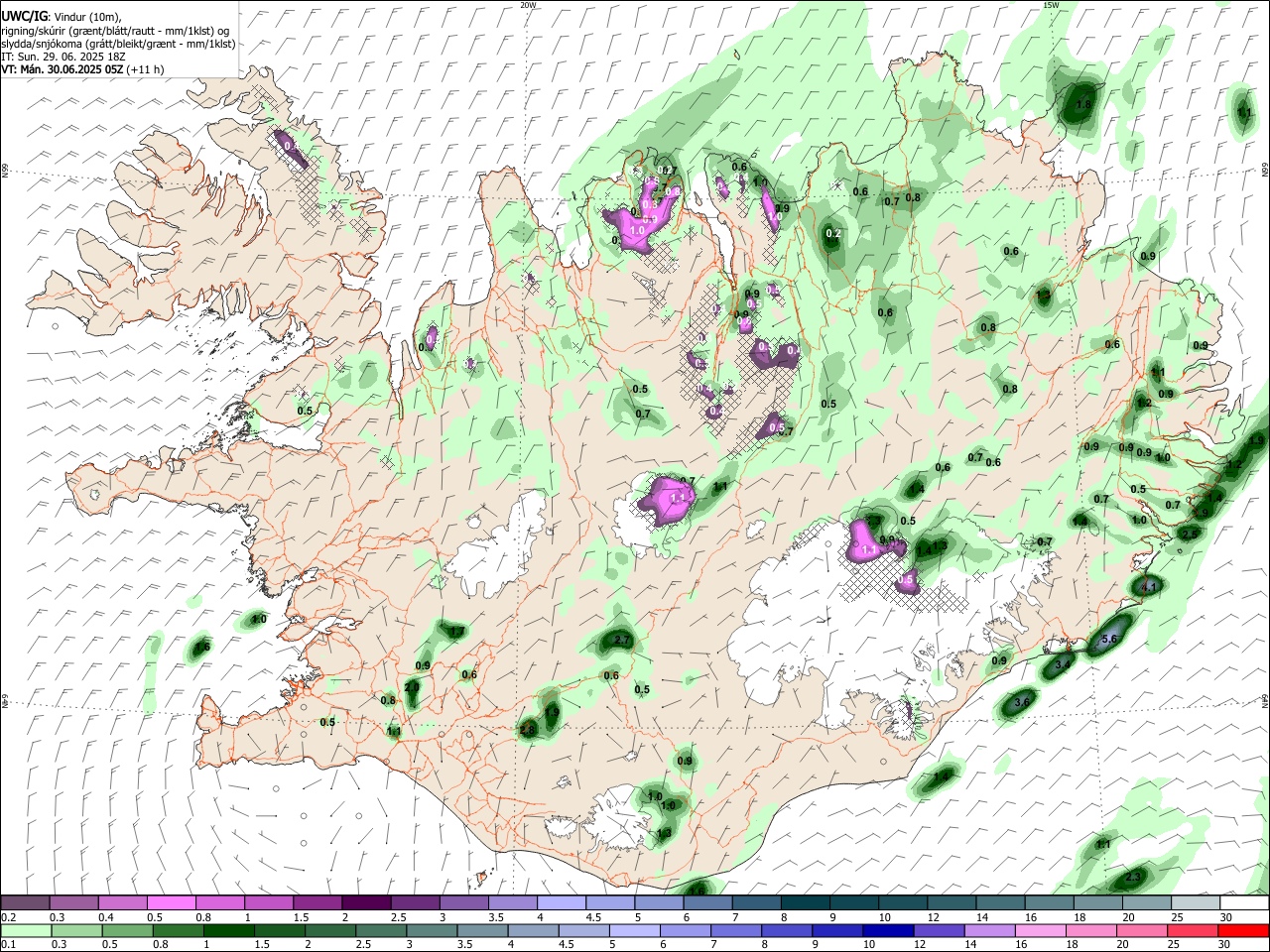Click the 20W longitude label at the top edge
This screenshot has height=952, width=1270.
(528, 5)
